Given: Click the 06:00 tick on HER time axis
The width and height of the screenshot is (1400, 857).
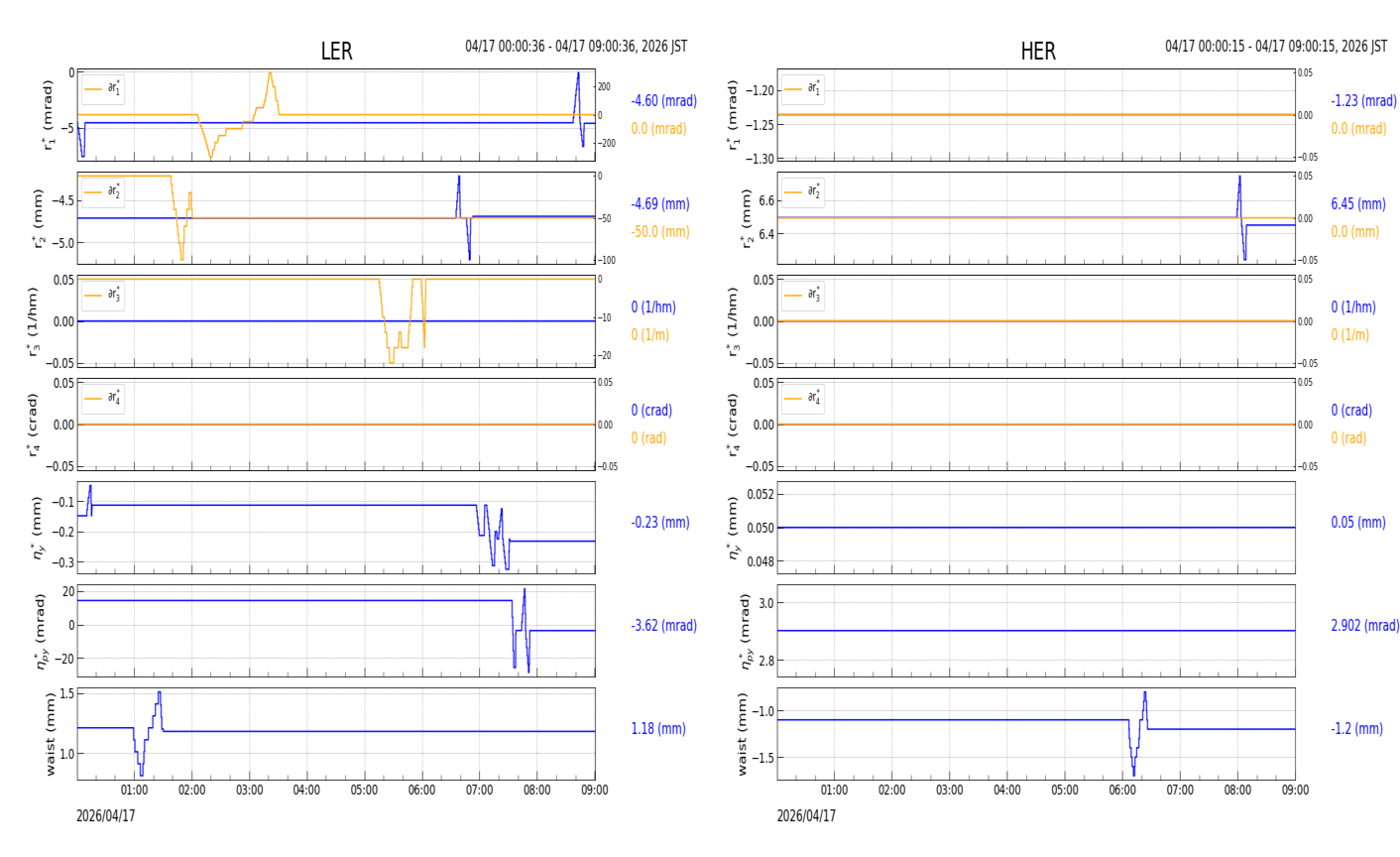Looking at the screenshot, I should [x=1122, y=791].
